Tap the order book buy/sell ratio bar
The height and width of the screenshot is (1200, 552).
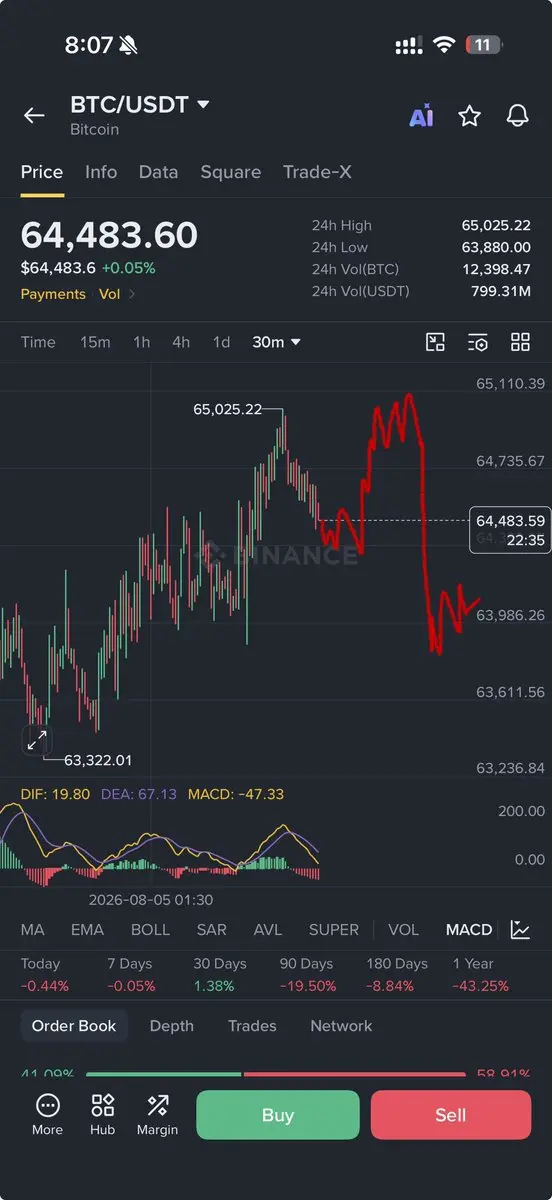(x=276, y=1074)
